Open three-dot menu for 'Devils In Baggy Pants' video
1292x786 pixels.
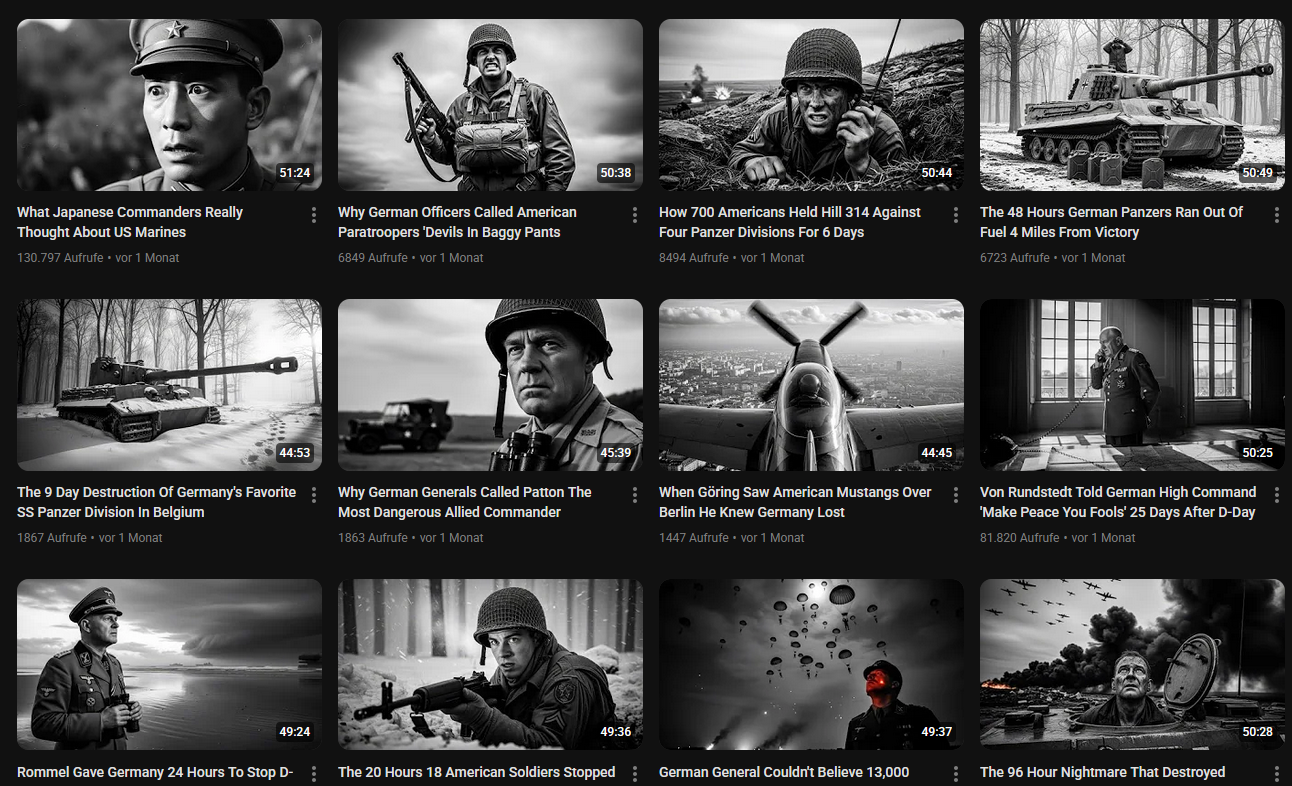click(x=635, y=215)
